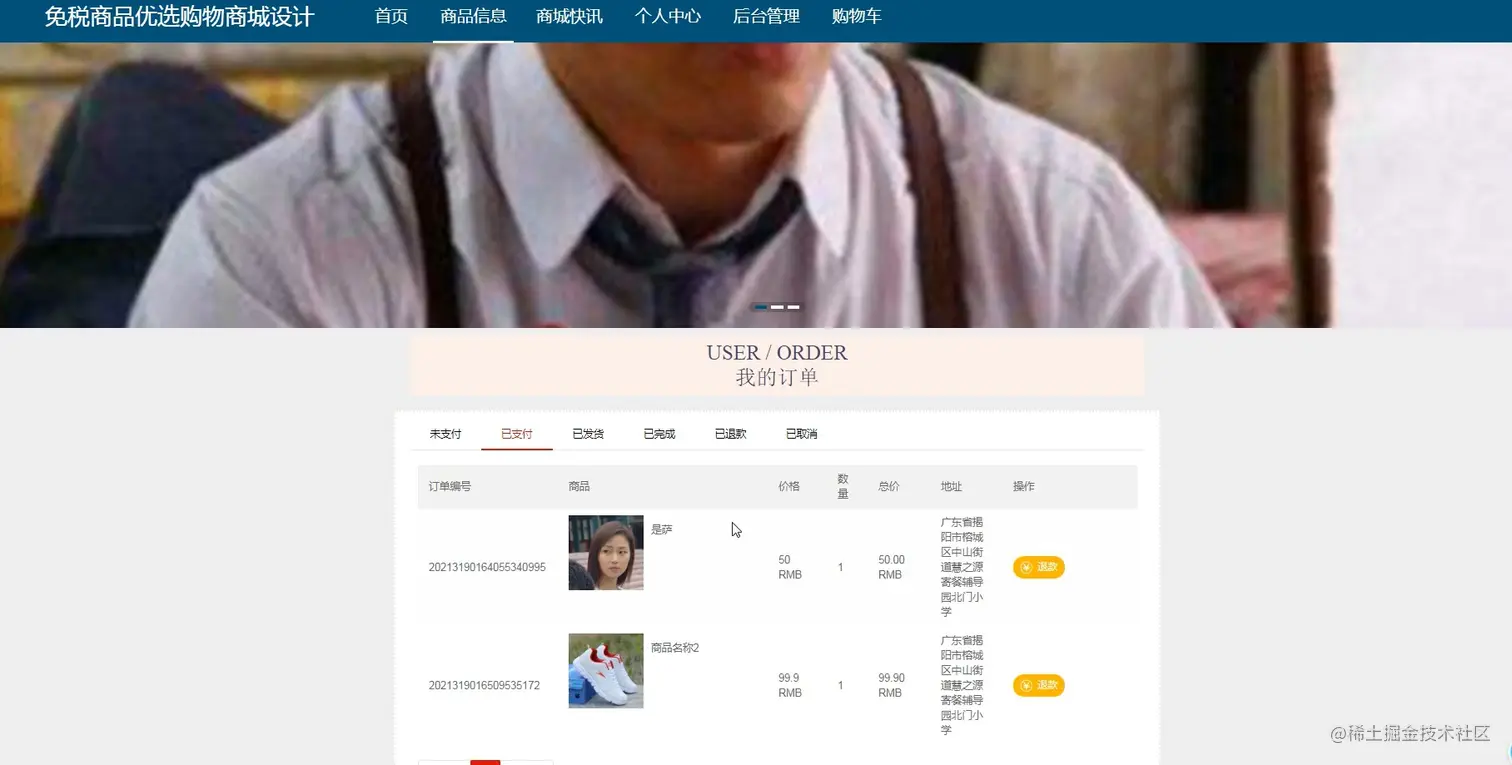Click order number 20213190164055340995
Screen dimensions: 1512x765
click(487, 568)
